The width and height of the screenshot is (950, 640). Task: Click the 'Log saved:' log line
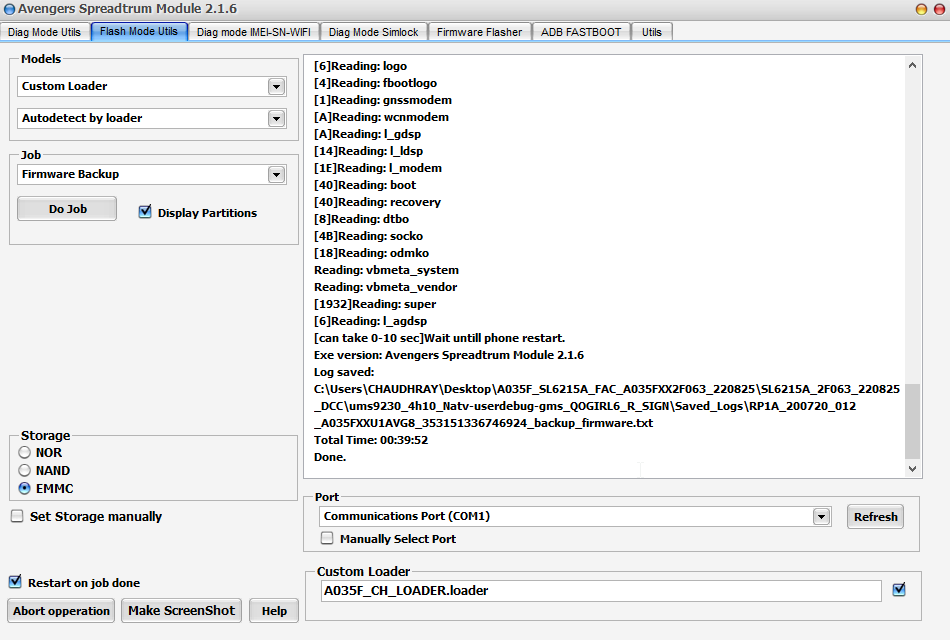point(344,372)
